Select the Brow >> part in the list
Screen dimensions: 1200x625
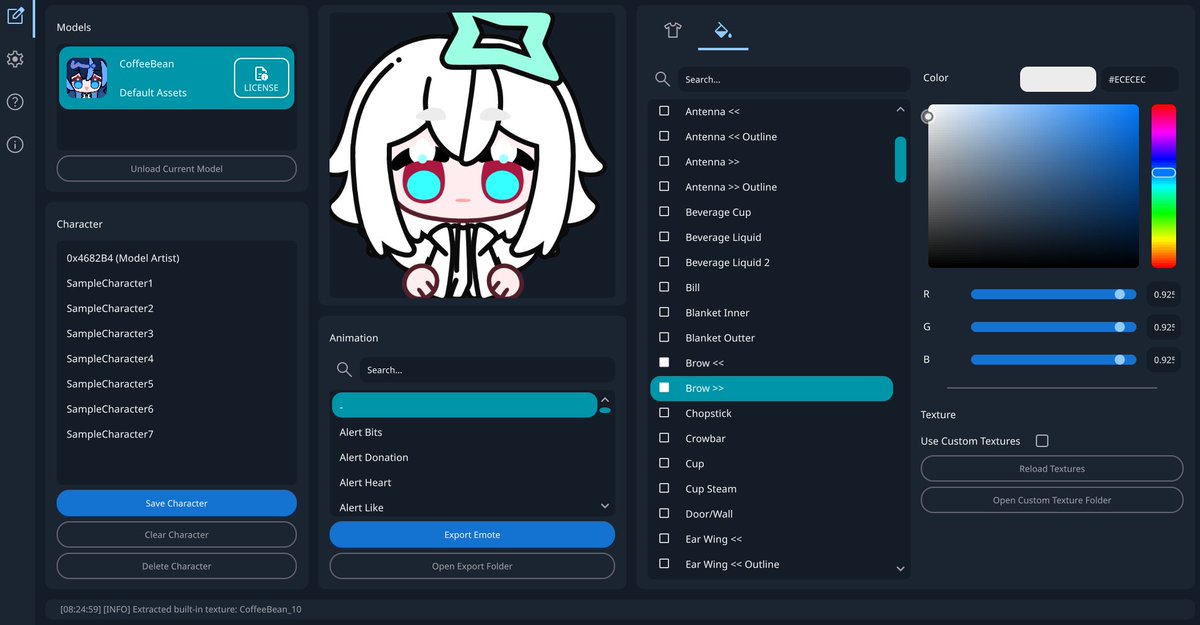point(772,387)
